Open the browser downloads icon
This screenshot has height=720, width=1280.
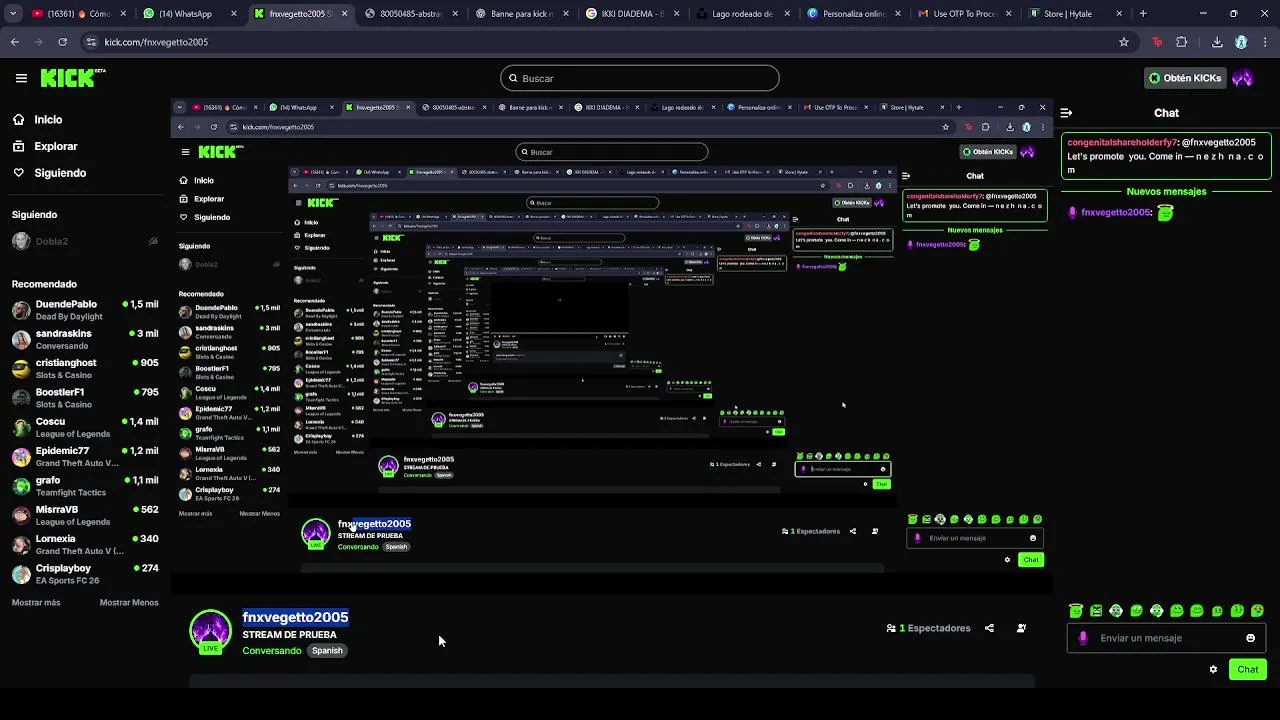(1217, 42)
